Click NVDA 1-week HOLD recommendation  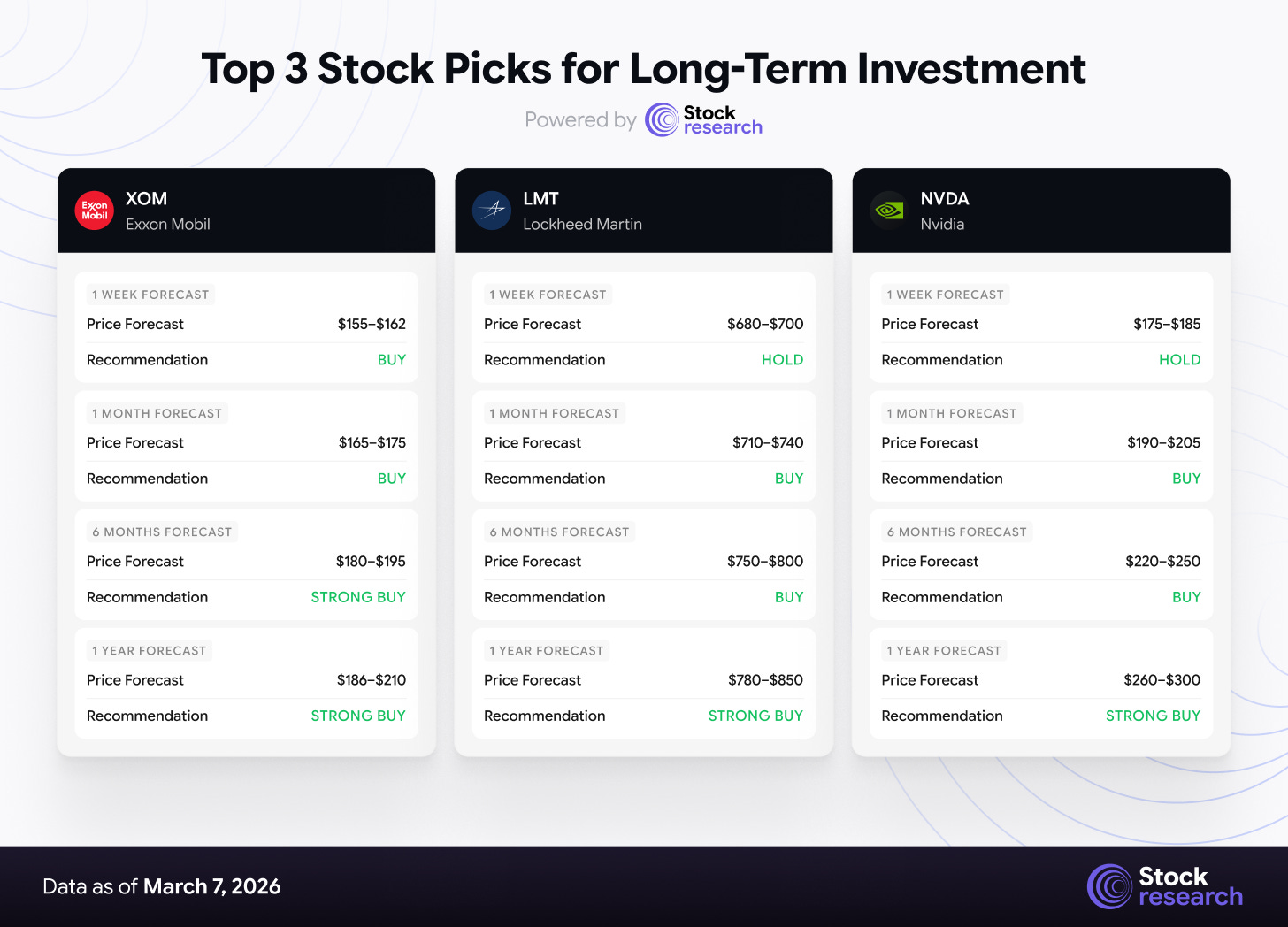[x=1180, y=360]
